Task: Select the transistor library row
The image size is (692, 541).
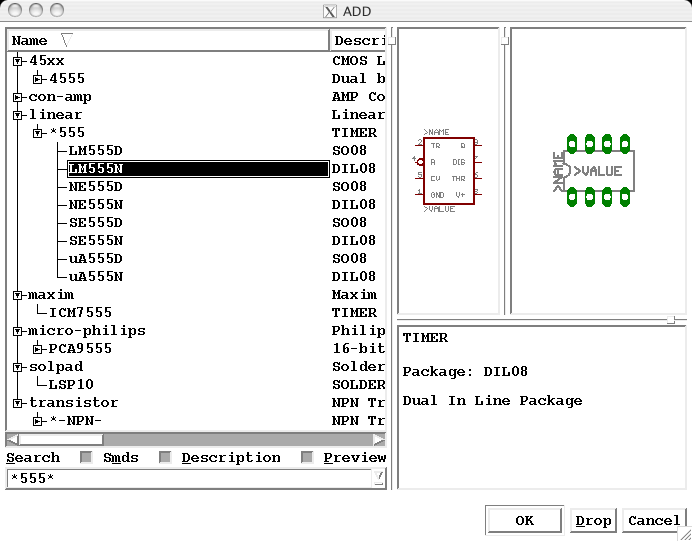Action: pos(73,403)
